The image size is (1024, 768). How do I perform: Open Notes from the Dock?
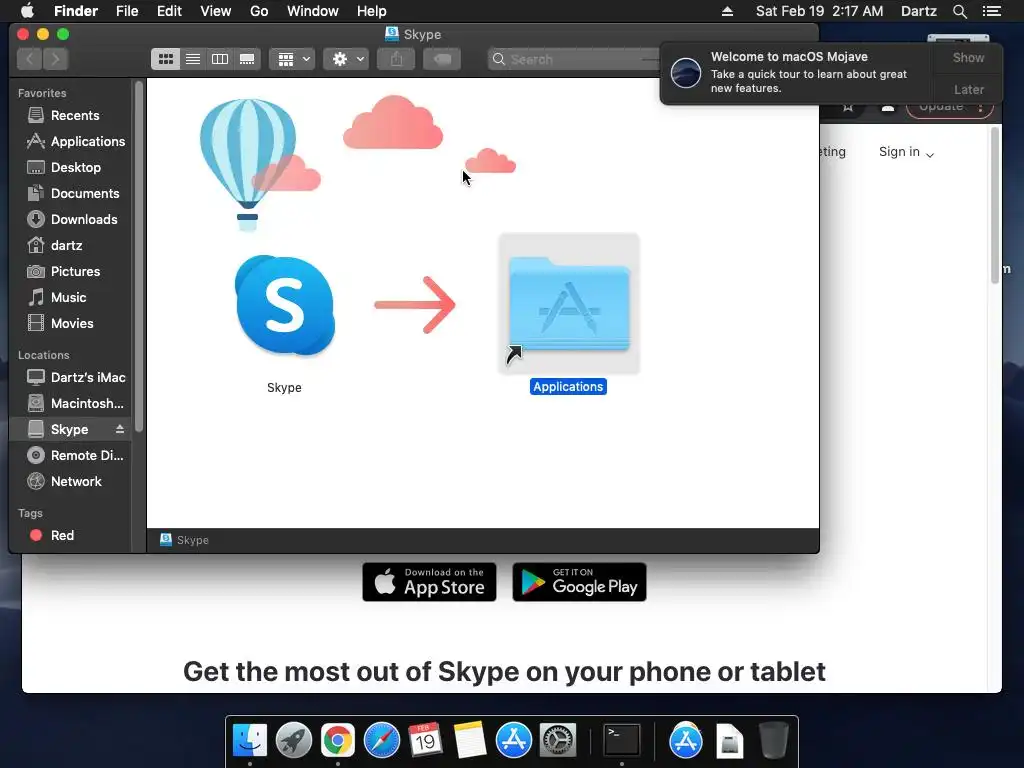tap(470, 741)
